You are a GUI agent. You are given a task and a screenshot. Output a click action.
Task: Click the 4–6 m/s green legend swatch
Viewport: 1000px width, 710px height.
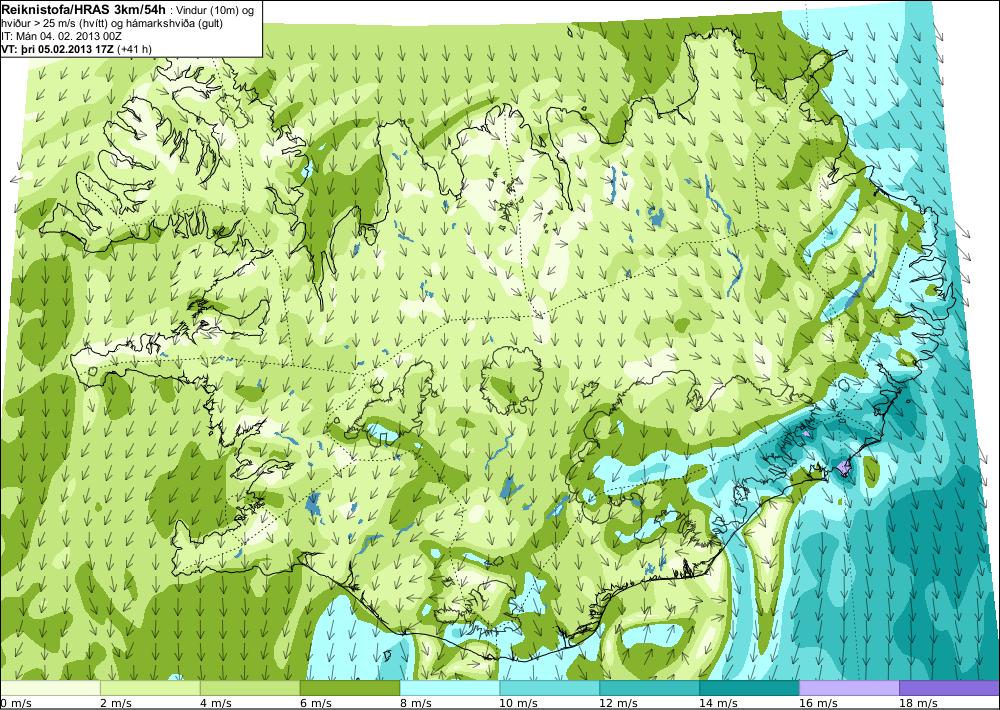tap(250, 688)
